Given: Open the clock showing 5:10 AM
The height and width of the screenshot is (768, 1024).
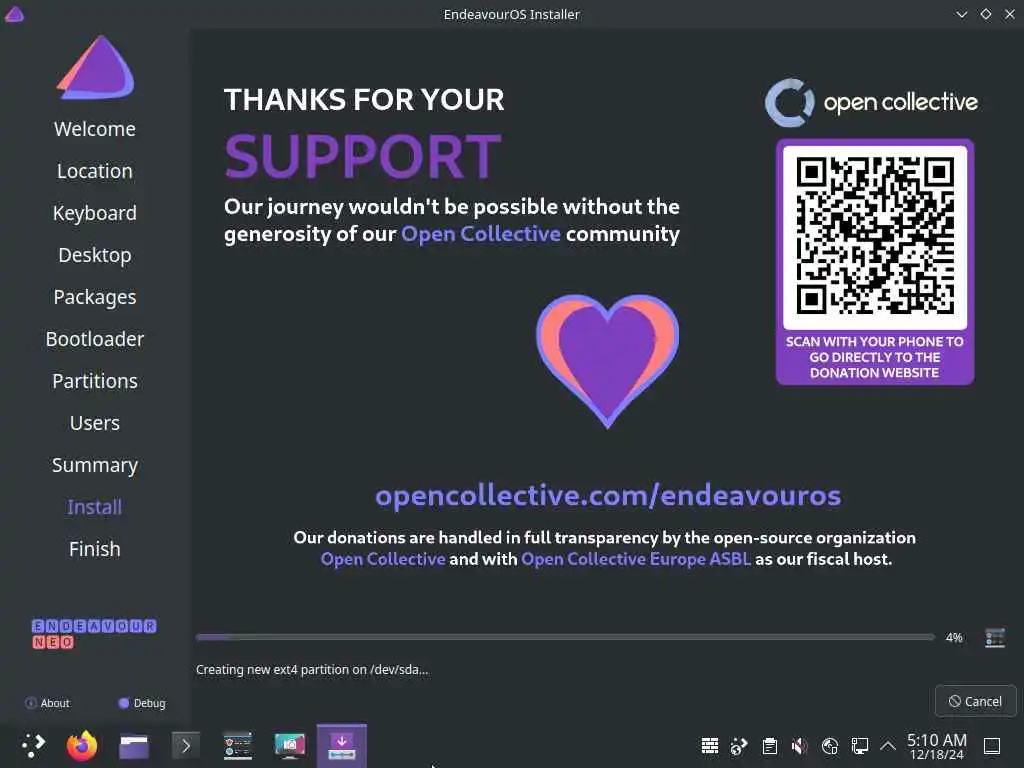Looking at the screenshot, I should (936, 746).
